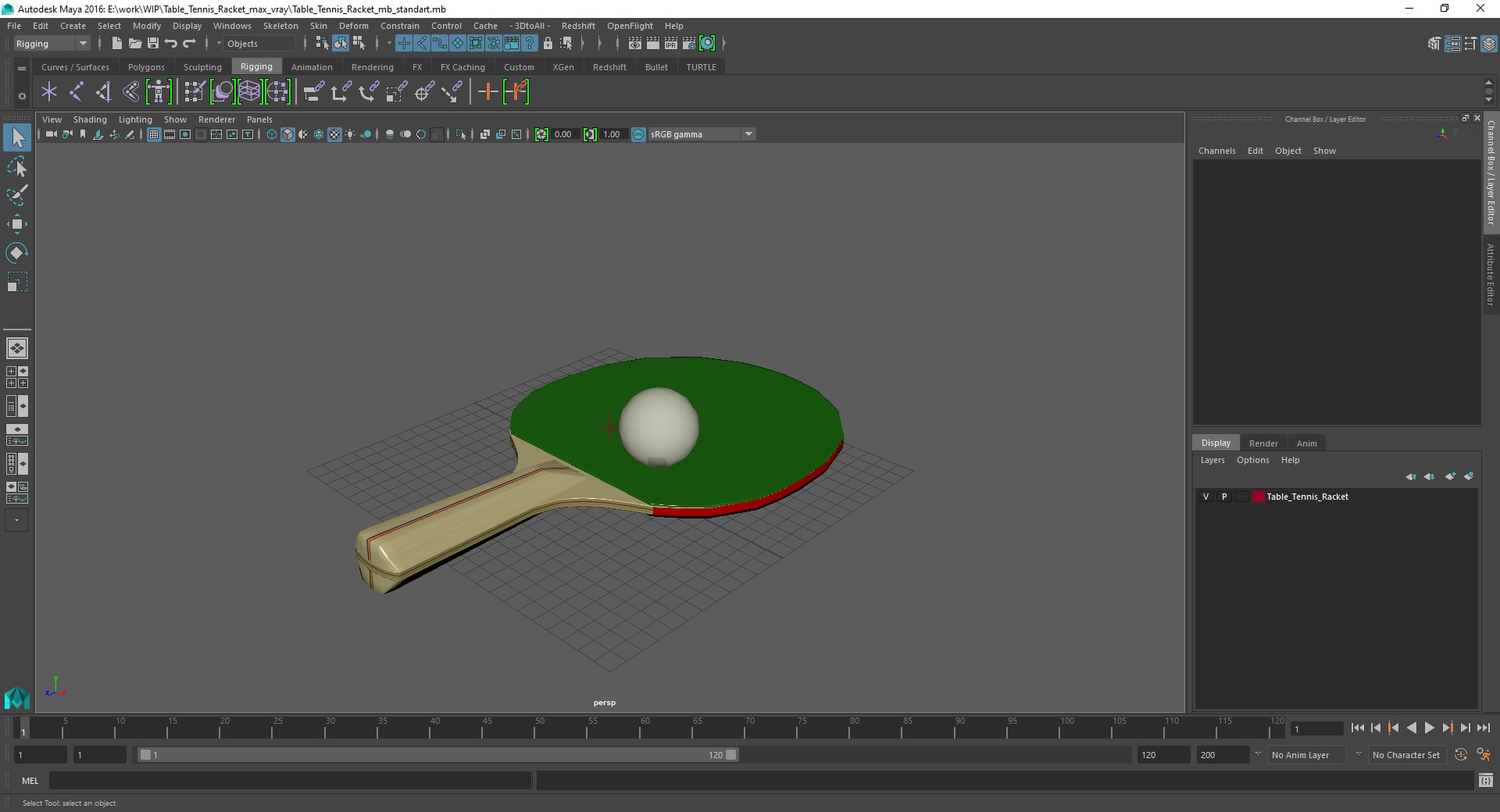Switch to the Animation shelf tab

tap(312, 67)
